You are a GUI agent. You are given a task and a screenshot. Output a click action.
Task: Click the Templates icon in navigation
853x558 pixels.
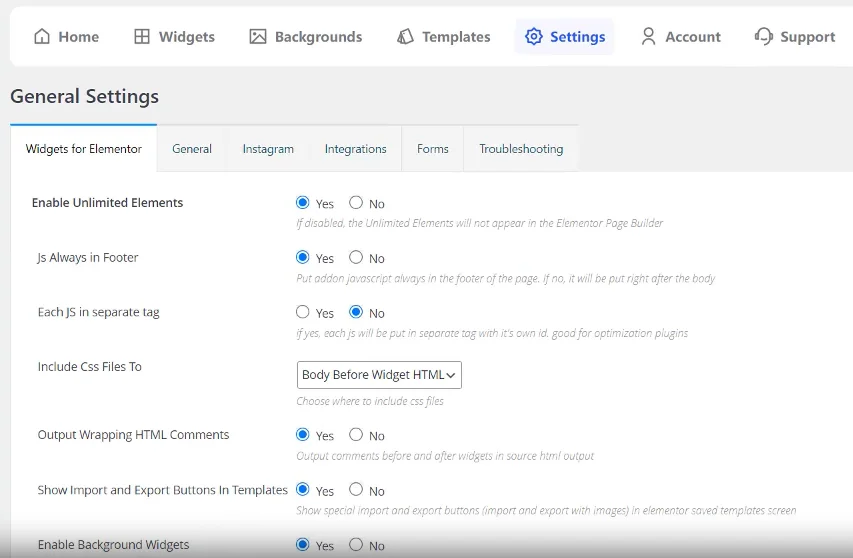click(405, 37)
